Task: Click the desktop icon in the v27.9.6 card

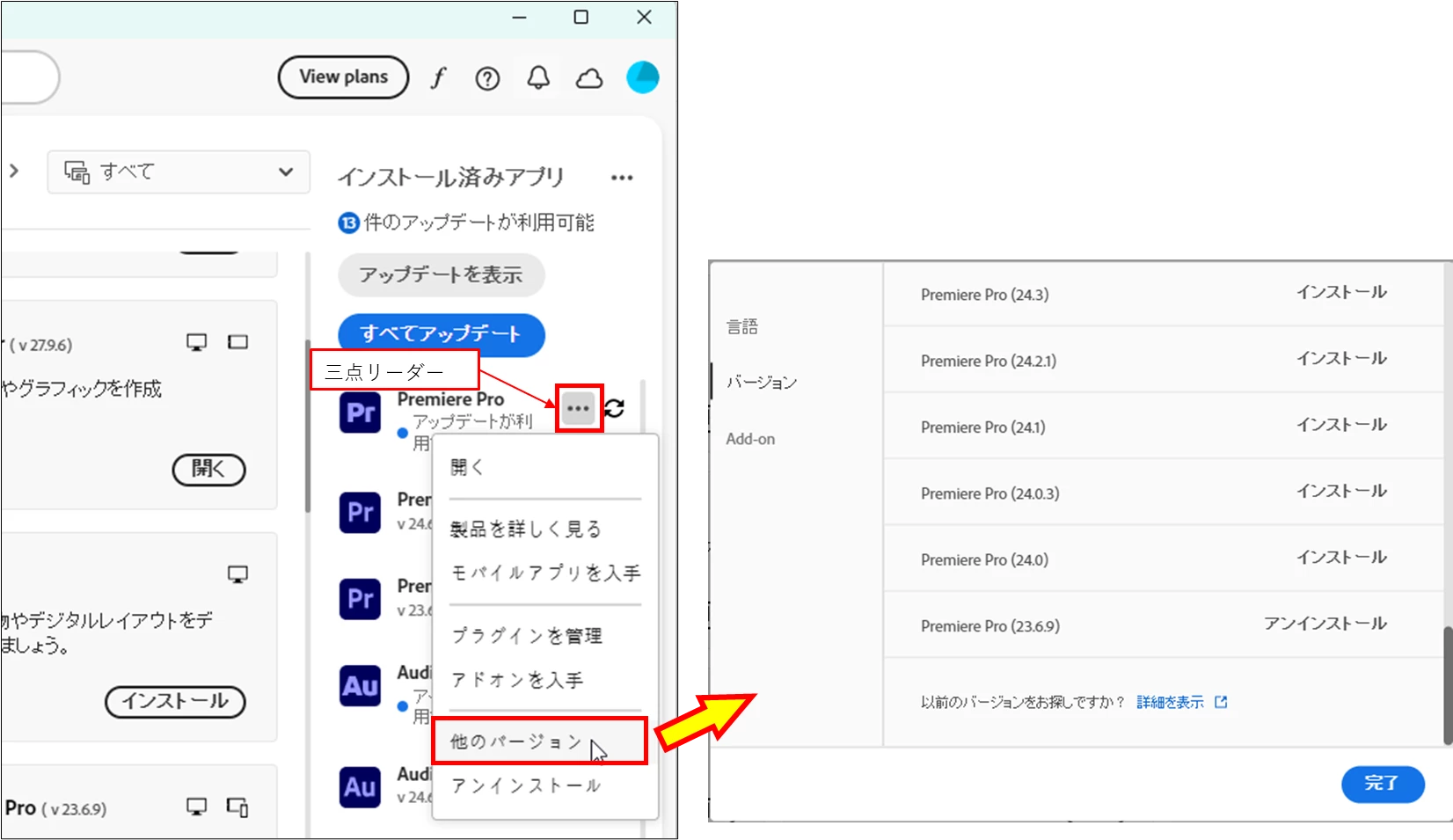Action: 197,343
